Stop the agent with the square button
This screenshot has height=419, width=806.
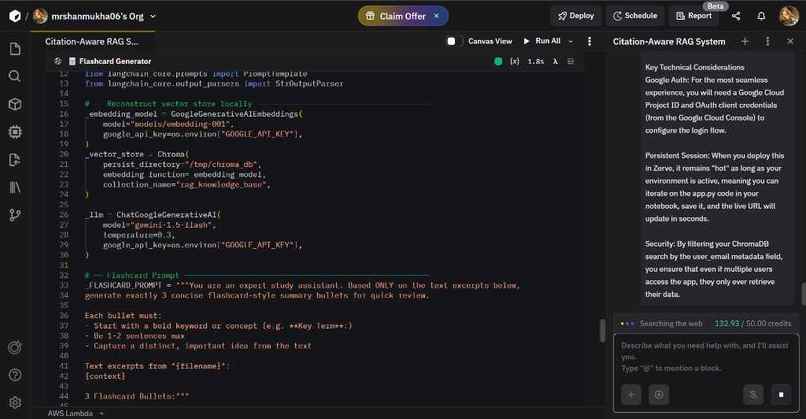781,395
